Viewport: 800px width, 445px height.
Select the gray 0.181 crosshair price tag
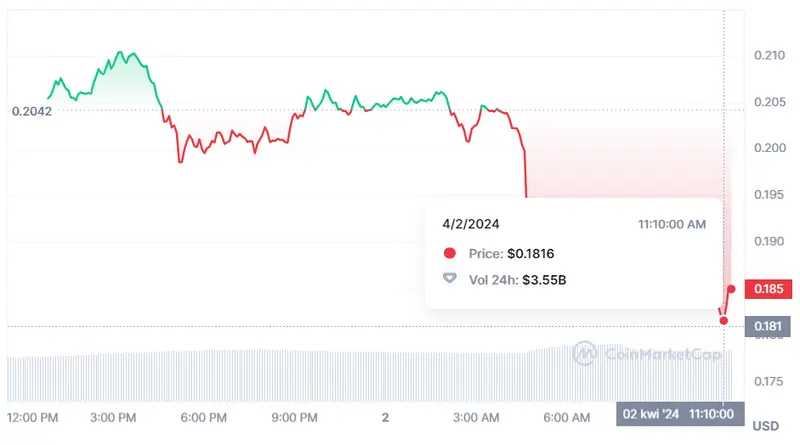click(767, 326)
